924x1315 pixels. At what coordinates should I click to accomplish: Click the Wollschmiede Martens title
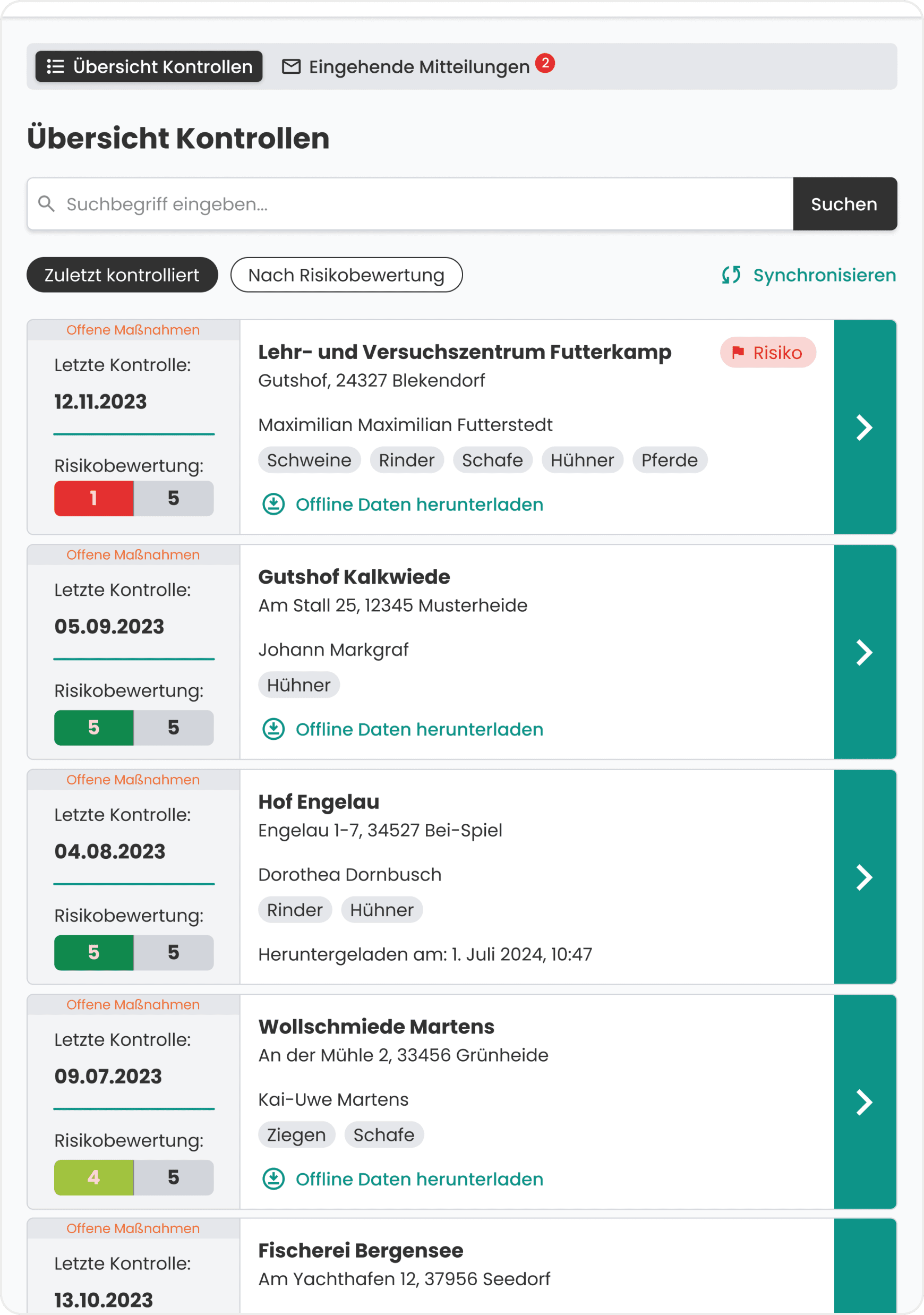[376, 1027]
